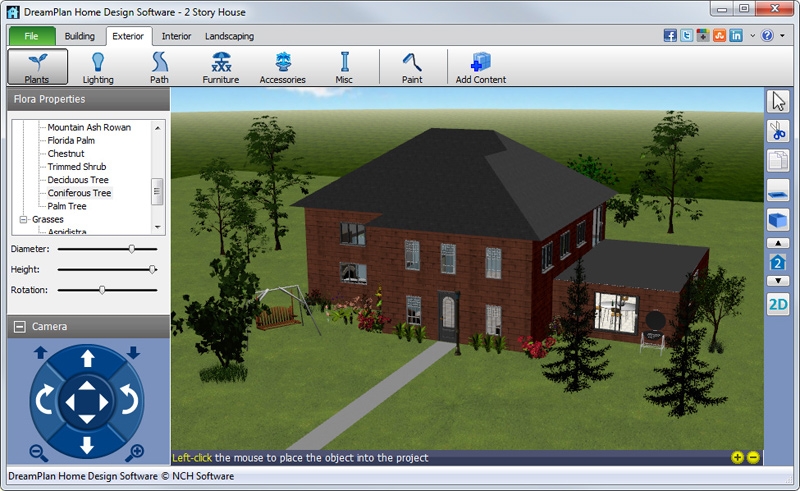Select Florida Palm plant
The width and height of the screenshot is (800, 491).
point(71,140)
